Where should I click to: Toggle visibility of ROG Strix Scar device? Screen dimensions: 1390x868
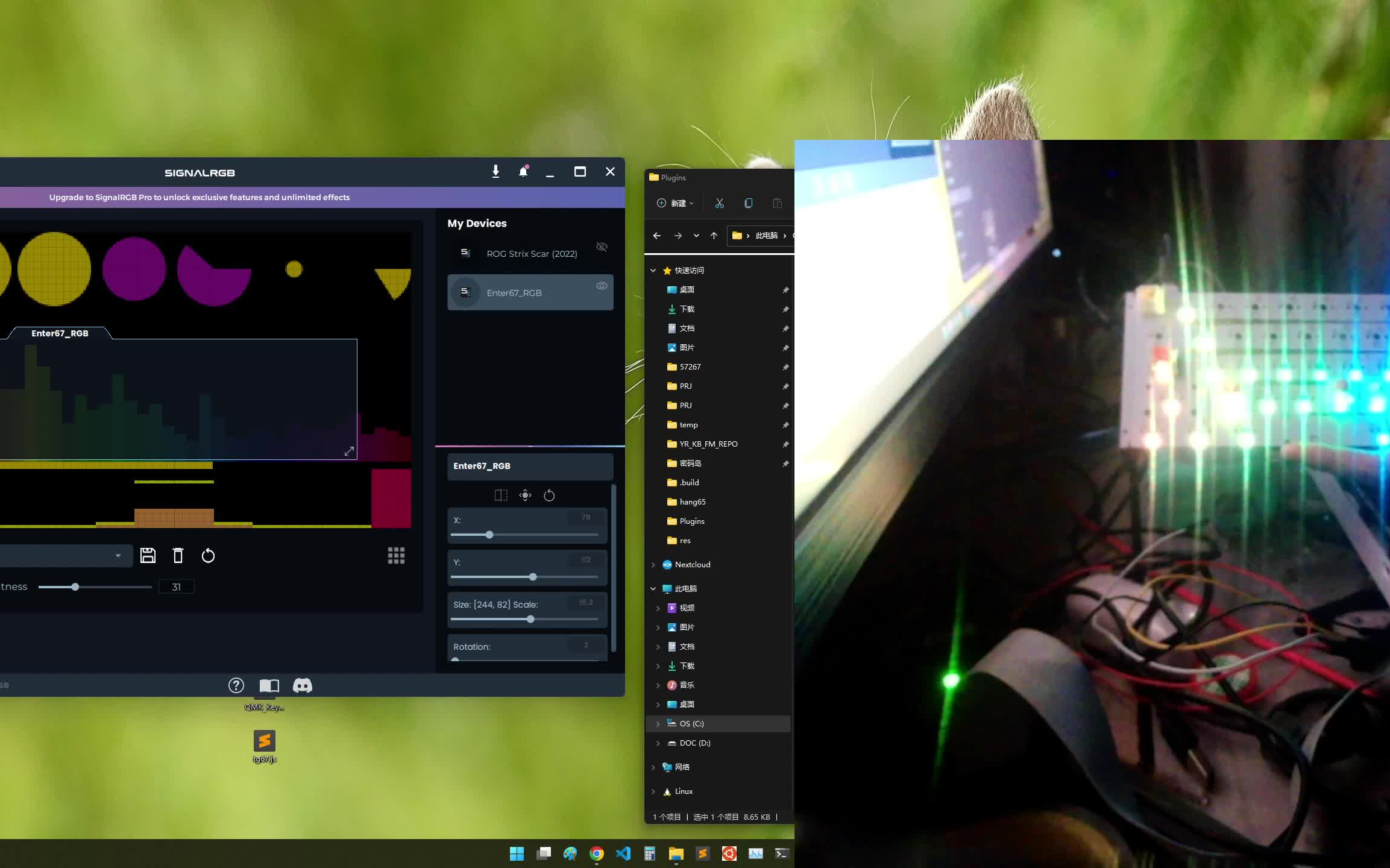602,247
